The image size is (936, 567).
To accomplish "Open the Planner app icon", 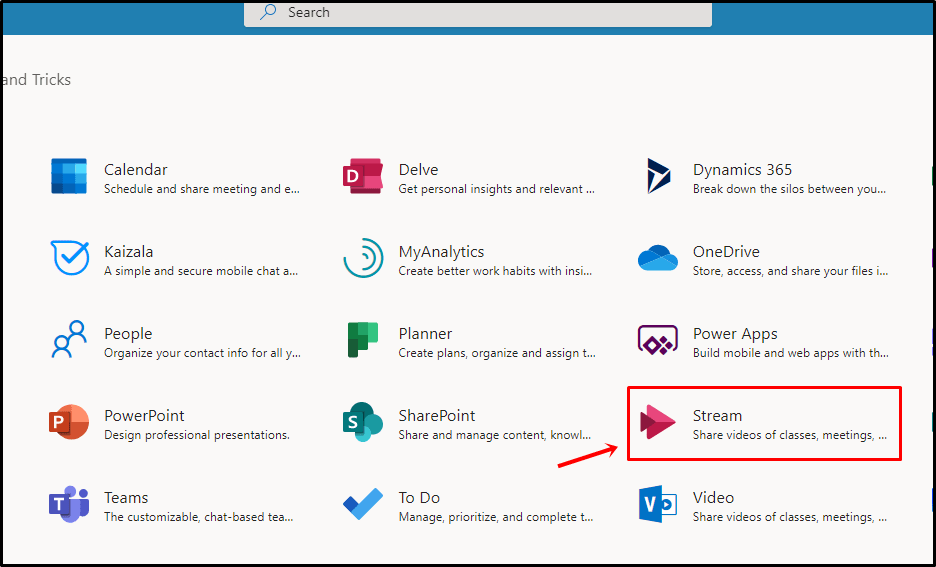I will (363, 341).
